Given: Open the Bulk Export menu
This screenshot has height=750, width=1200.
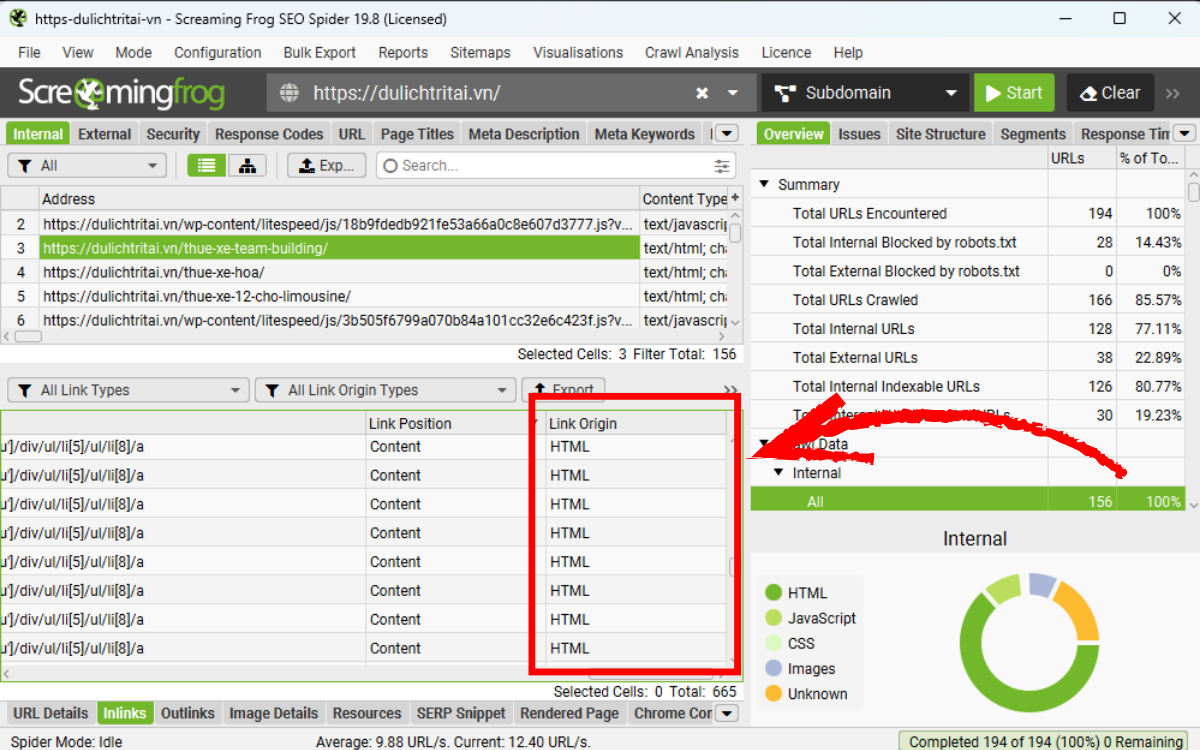Looking at the screenshot, I should (x=319, y=52).
